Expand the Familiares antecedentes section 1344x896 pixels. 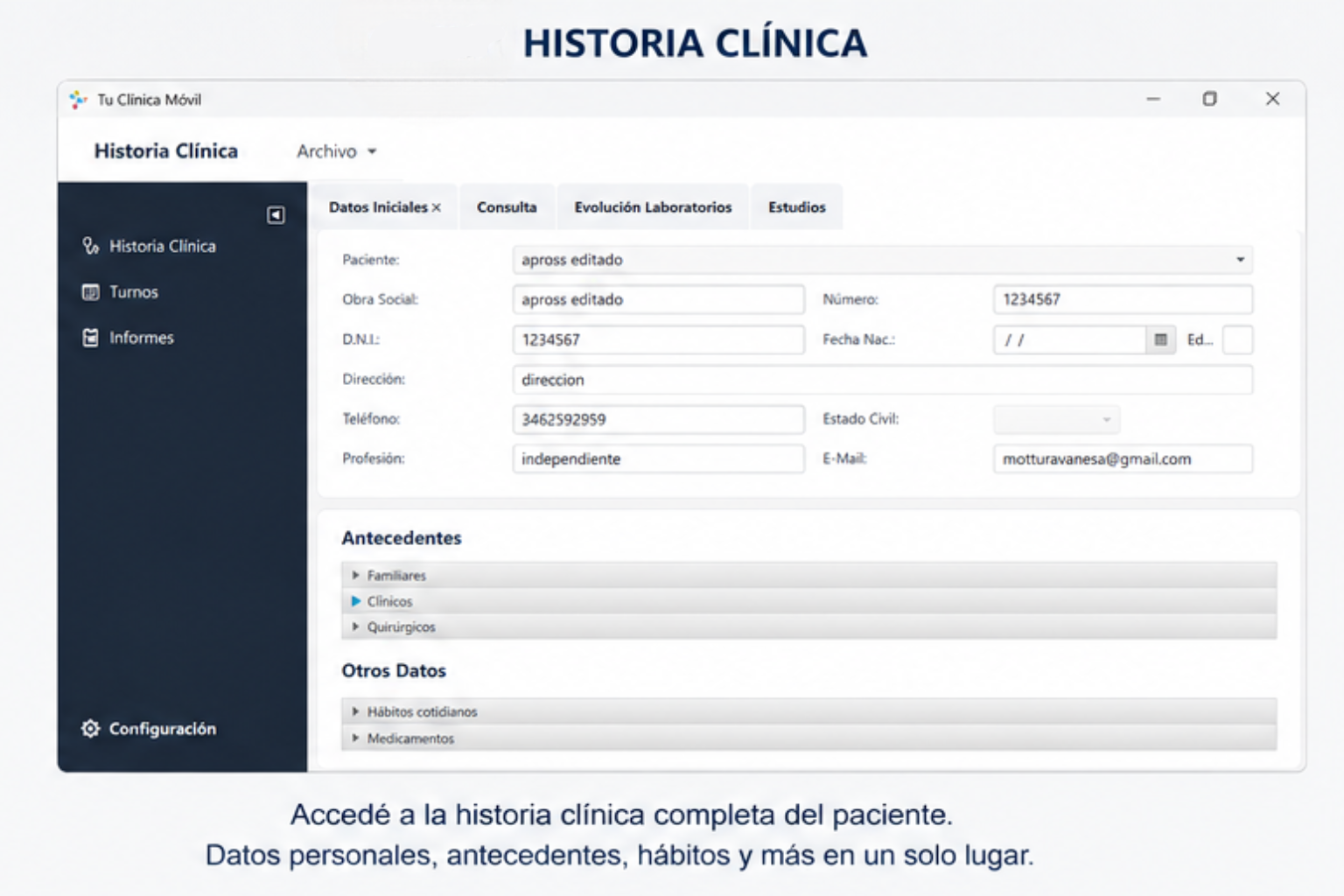point(808,575)
